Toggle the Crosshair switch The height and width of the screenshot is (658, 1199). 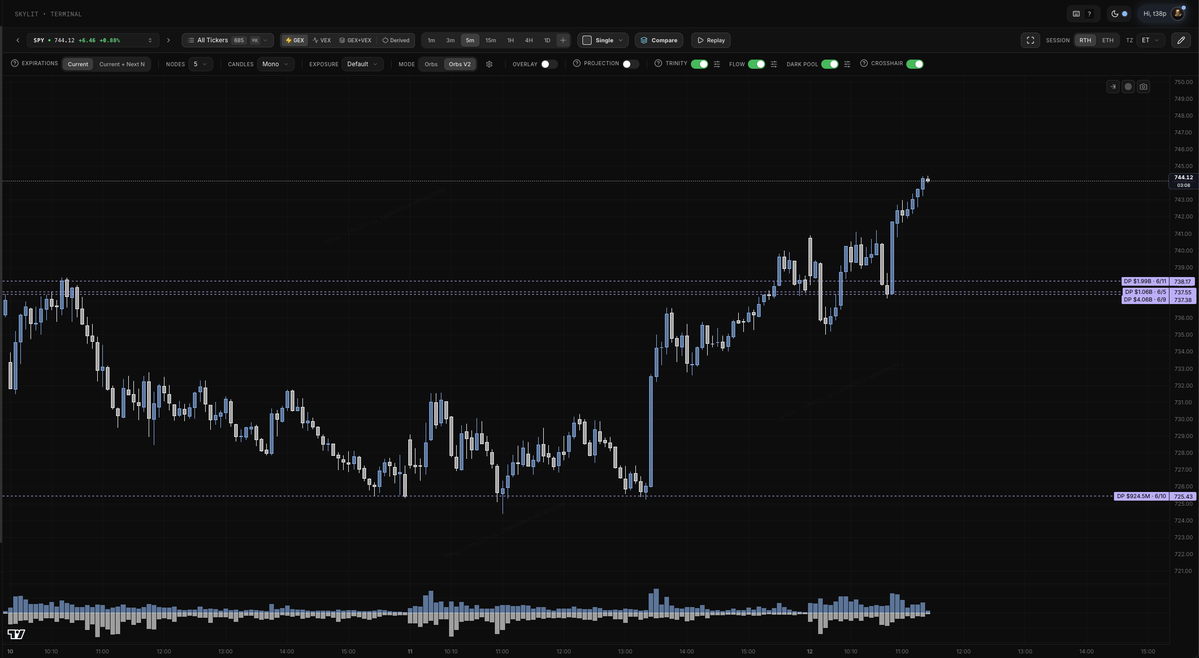click(915, 64)
